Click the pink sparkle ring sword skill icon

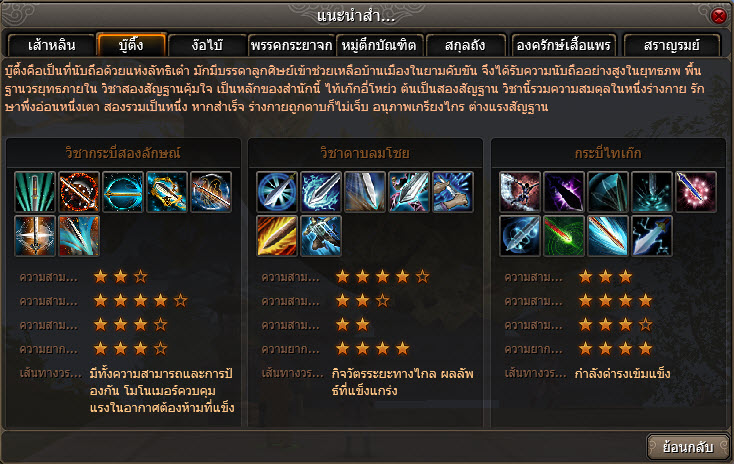click(x=696, y=192)
